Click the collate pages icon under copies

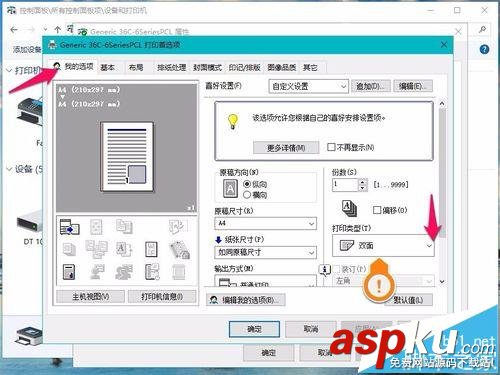(x=349, y=209)
